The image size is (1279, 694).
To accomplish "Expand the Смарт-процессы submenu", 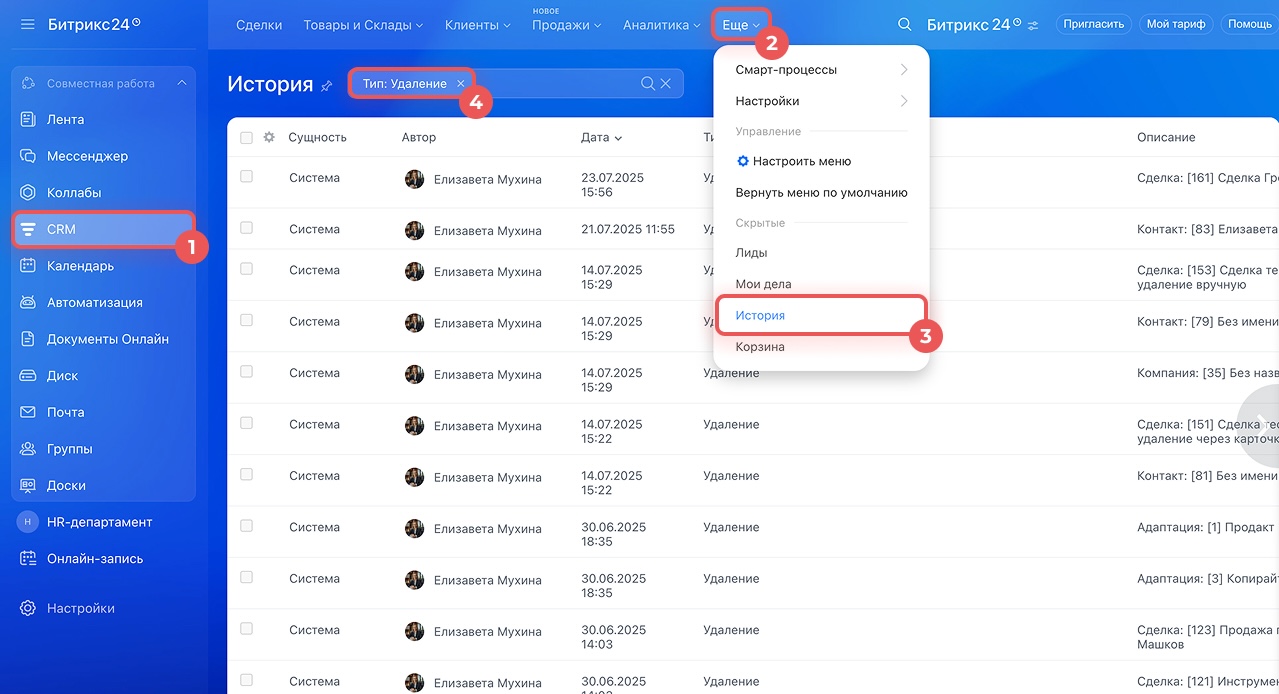I will point(820,70).
